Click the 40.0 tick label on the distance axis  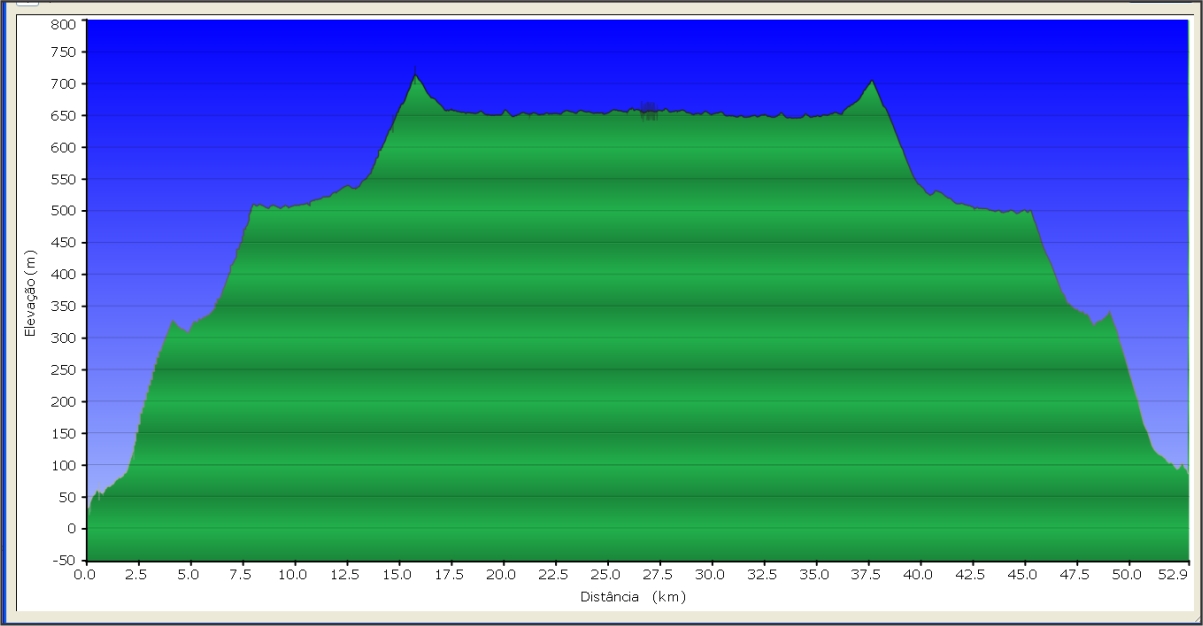pyautogui.click(x=918, y=575)
